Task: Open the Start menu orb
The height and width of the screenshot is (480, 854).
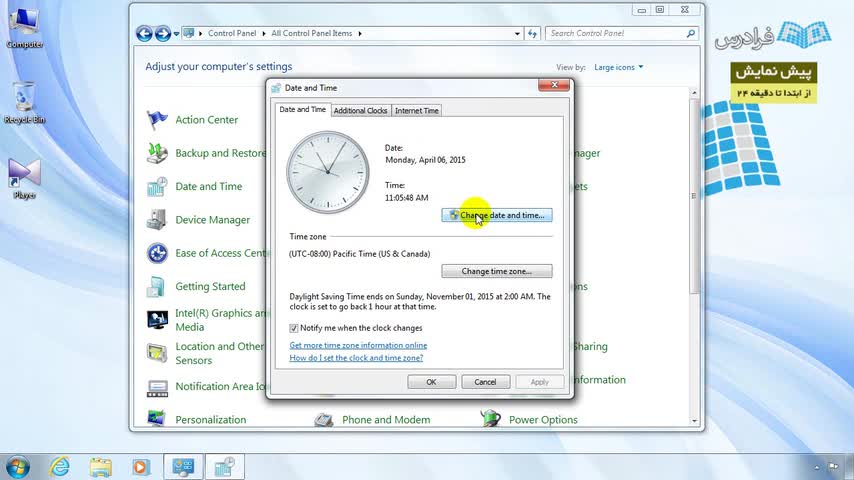Action: pos(17,467)
